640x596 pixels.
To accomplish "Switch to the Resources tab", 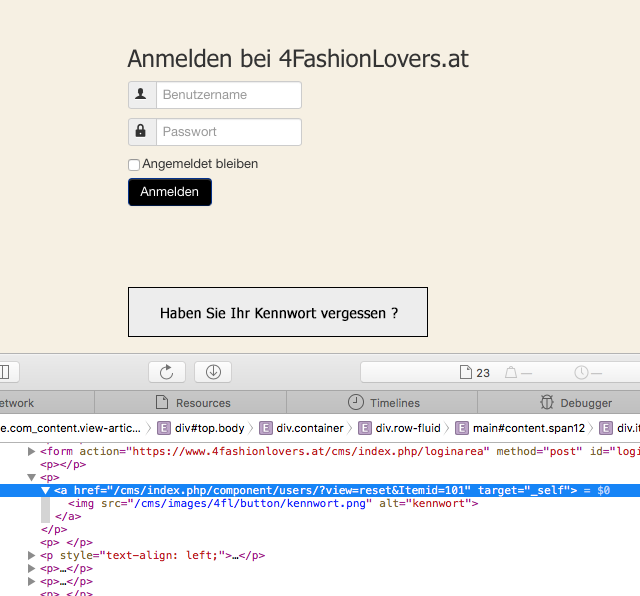I will tap(191, 403).
